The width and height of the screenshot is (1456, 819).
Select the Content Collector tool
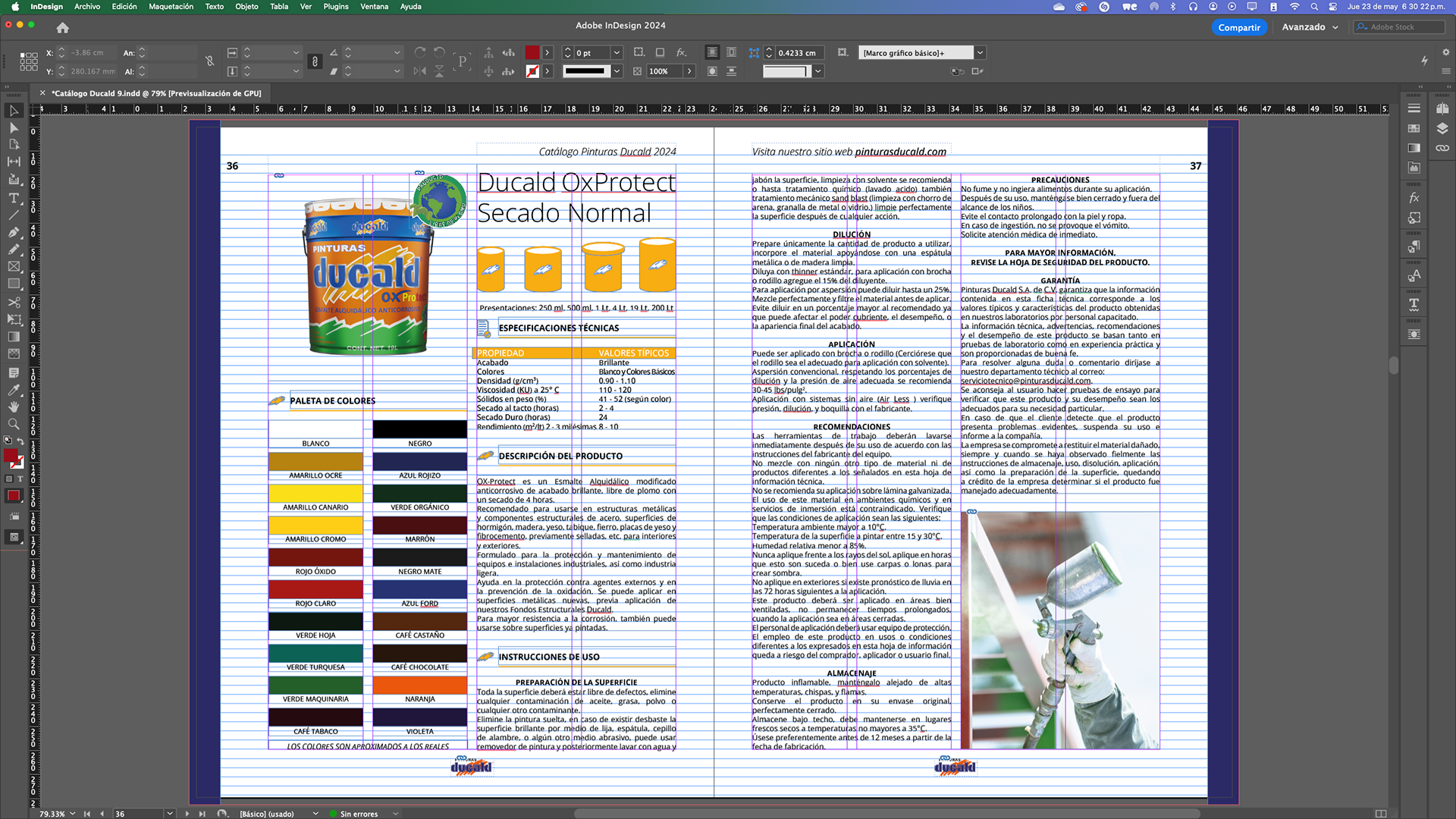(14, 179)
